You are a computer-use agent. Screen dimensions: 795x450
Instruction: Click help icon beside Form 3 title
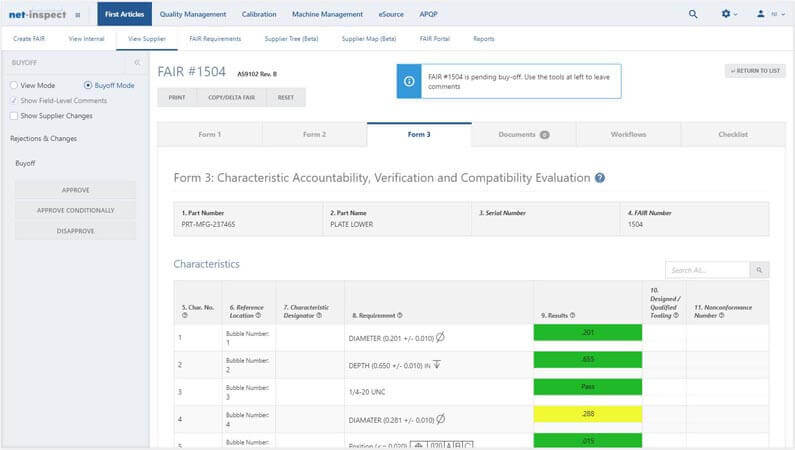coord(600,178)
